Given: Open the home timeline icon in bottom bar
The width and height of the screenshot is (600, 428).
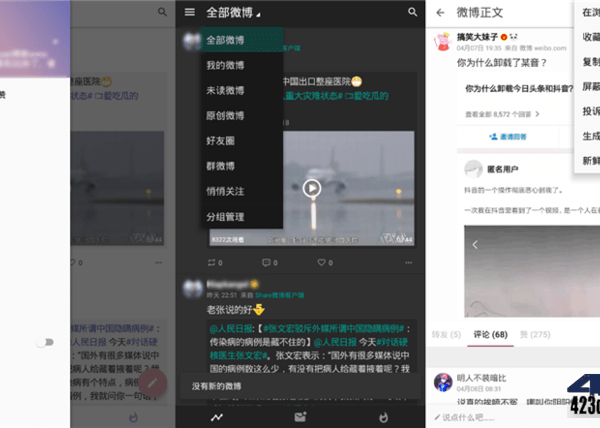Looking at the screenshot, I should [217, 416].
